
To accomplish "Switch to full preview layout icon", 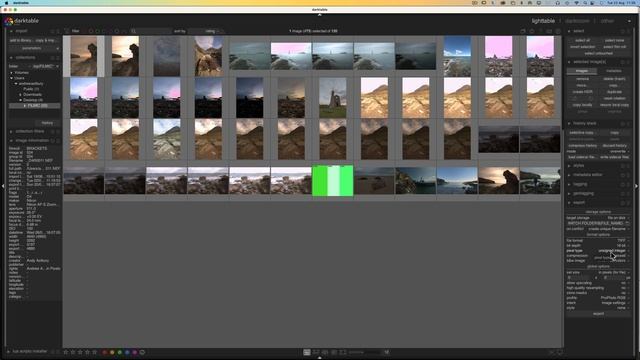I will coord(343,352).
